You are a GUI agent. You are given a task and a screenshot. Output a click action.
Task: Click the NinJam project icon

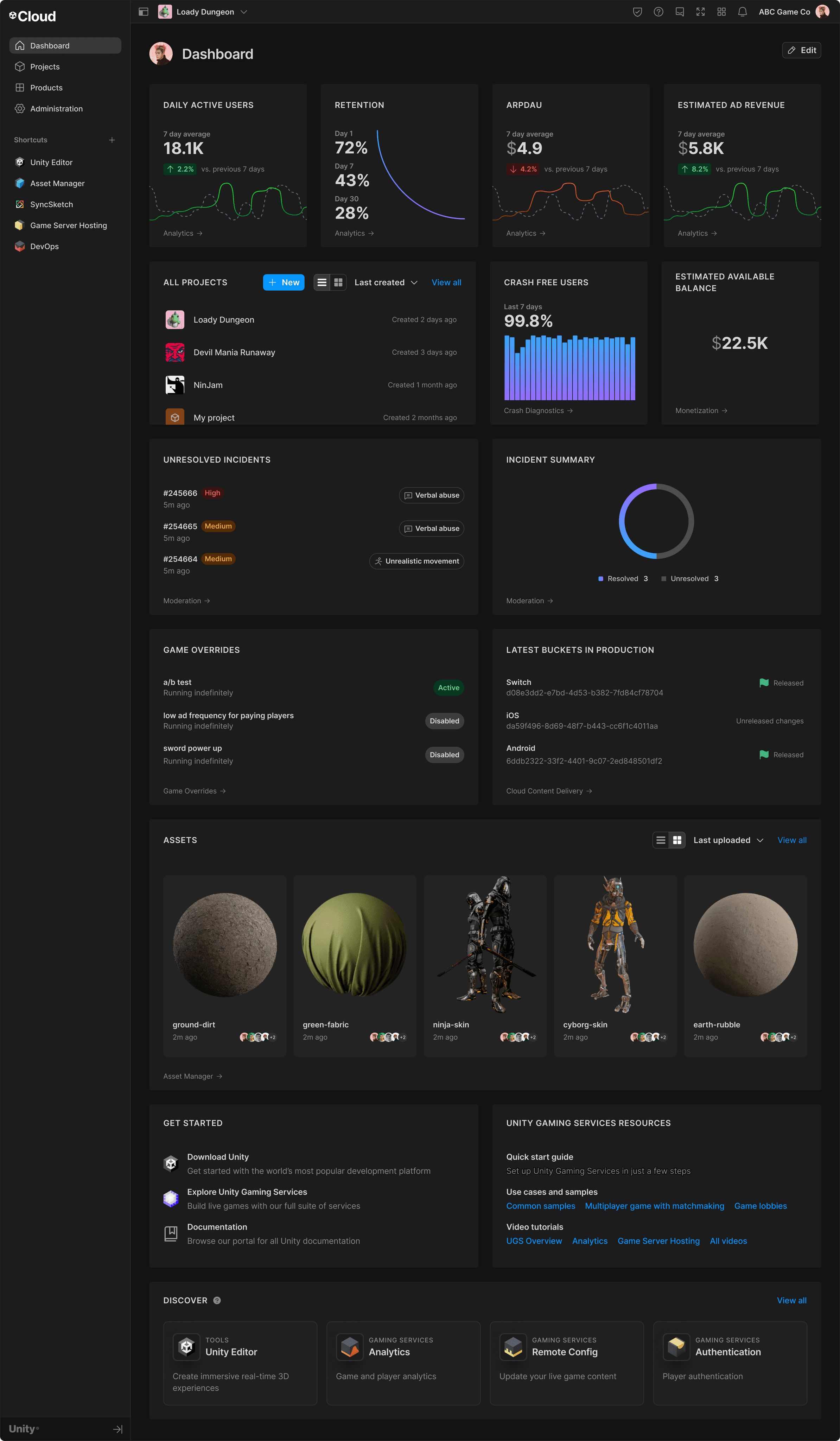pos(175,385)
